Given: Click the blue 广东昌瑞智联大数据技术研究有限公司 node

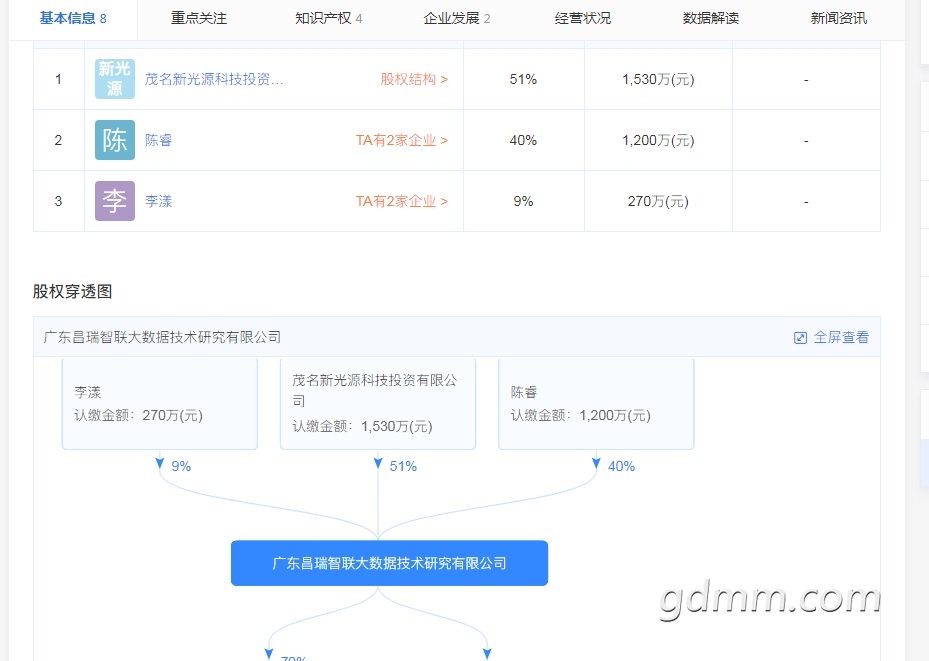Looking at the screenshot, I should click(389, 563).
